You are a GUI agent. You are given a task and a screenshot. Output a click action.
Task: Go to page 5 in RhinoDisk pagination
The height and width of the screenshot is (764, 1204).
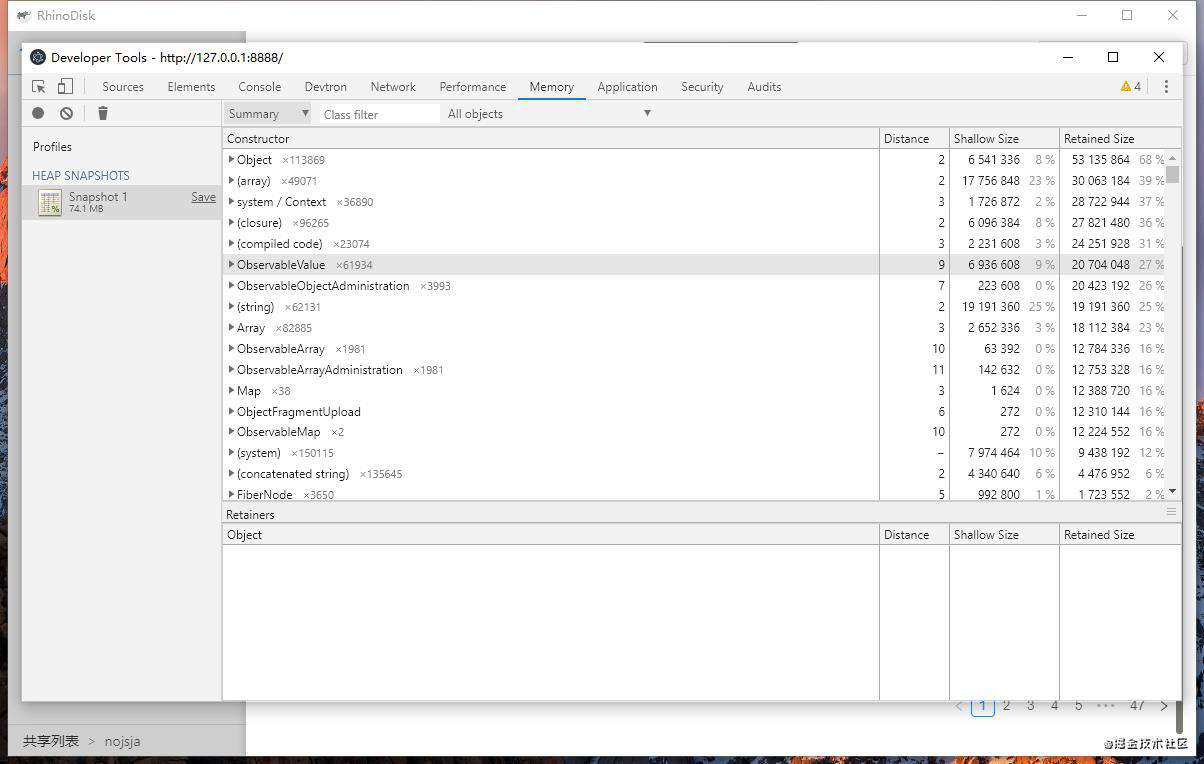1078,705
